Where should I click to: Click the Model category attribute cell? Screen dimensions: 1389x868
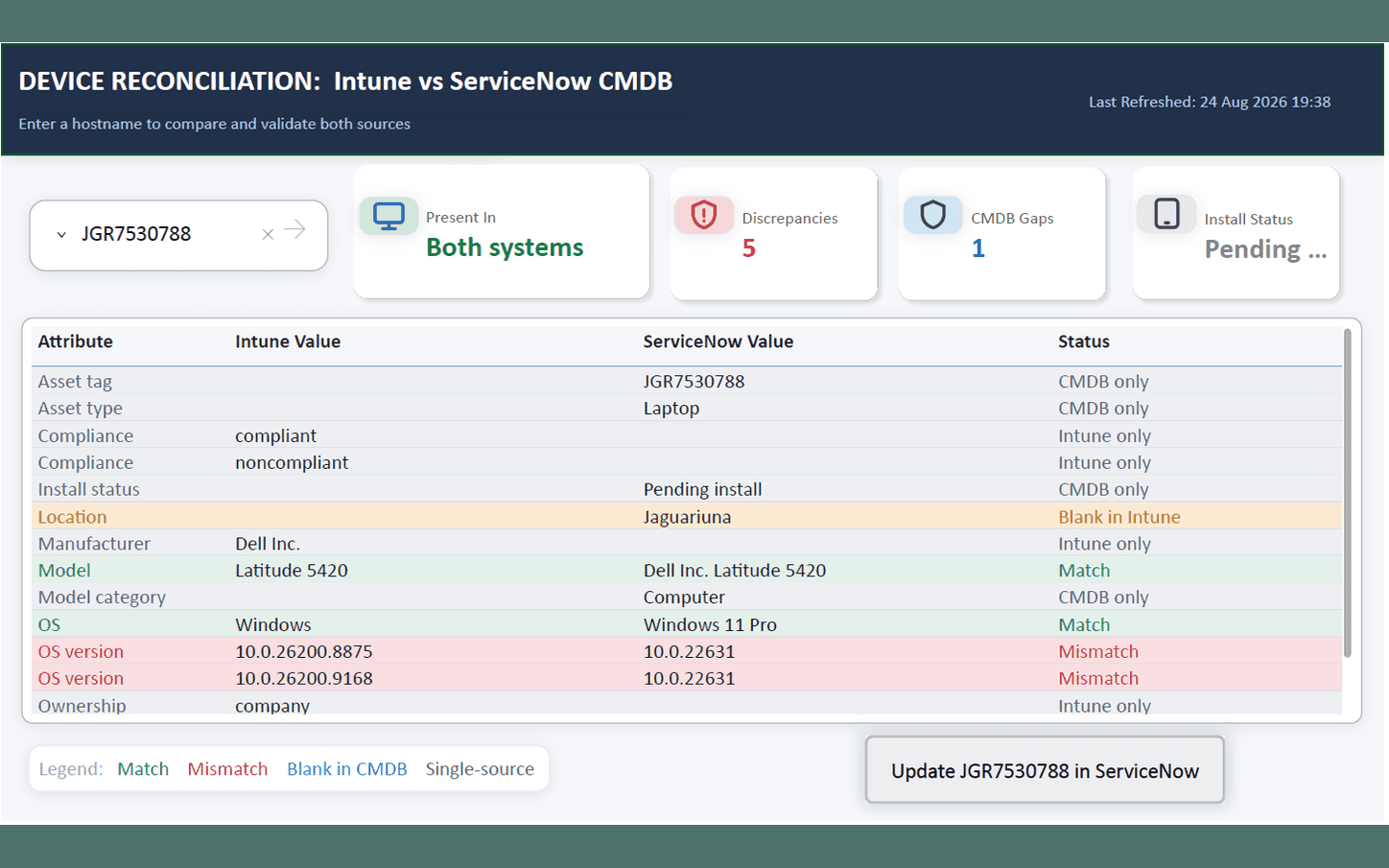click(x=102, y=598)
